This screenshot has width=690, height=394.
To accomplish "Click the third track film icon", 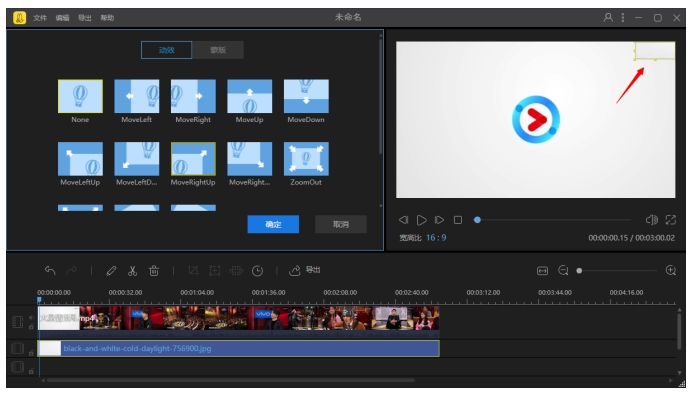I will point(18,367).
